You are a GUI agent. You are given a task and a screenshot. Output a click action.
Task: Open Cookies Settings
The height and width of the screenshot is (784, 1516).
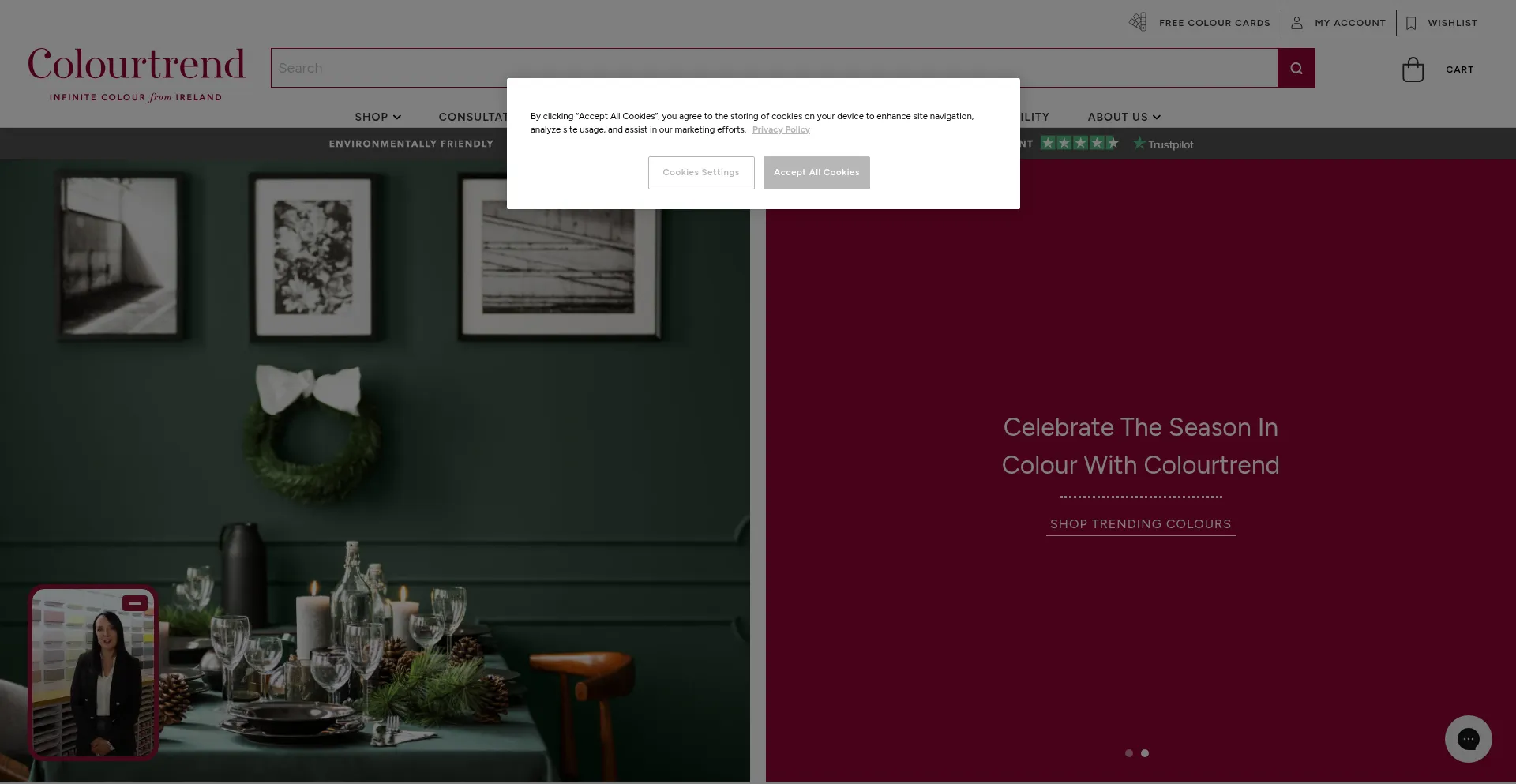(701, 173)
